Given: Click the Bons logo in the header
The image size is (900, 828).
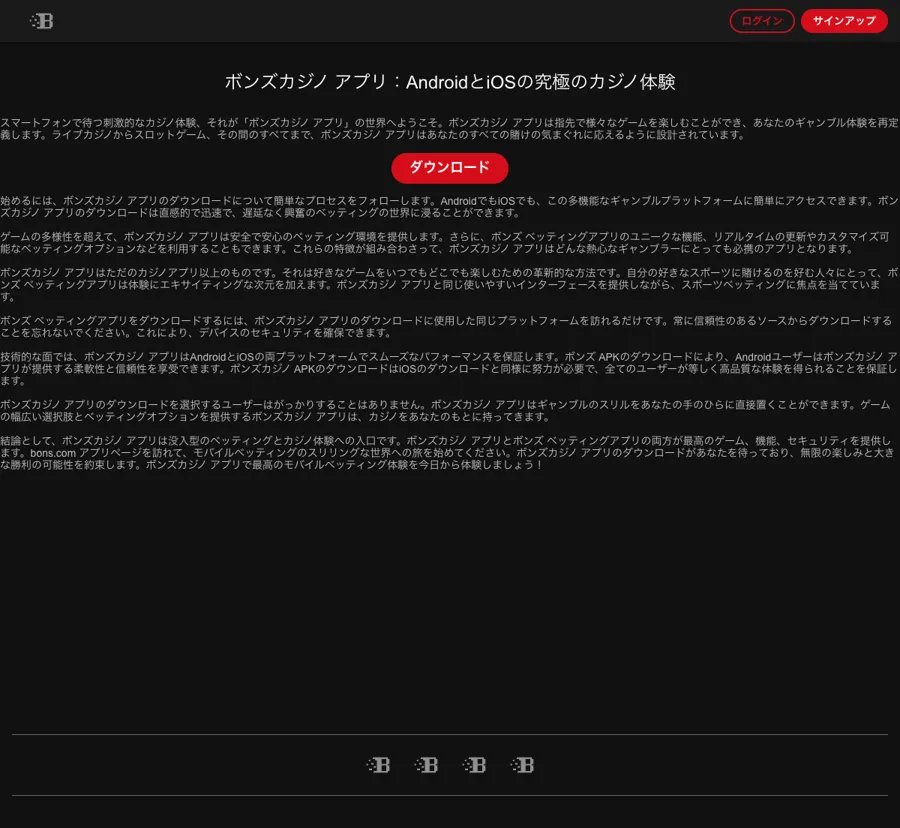Looking at the screenshot, I should tap(41, 21).
